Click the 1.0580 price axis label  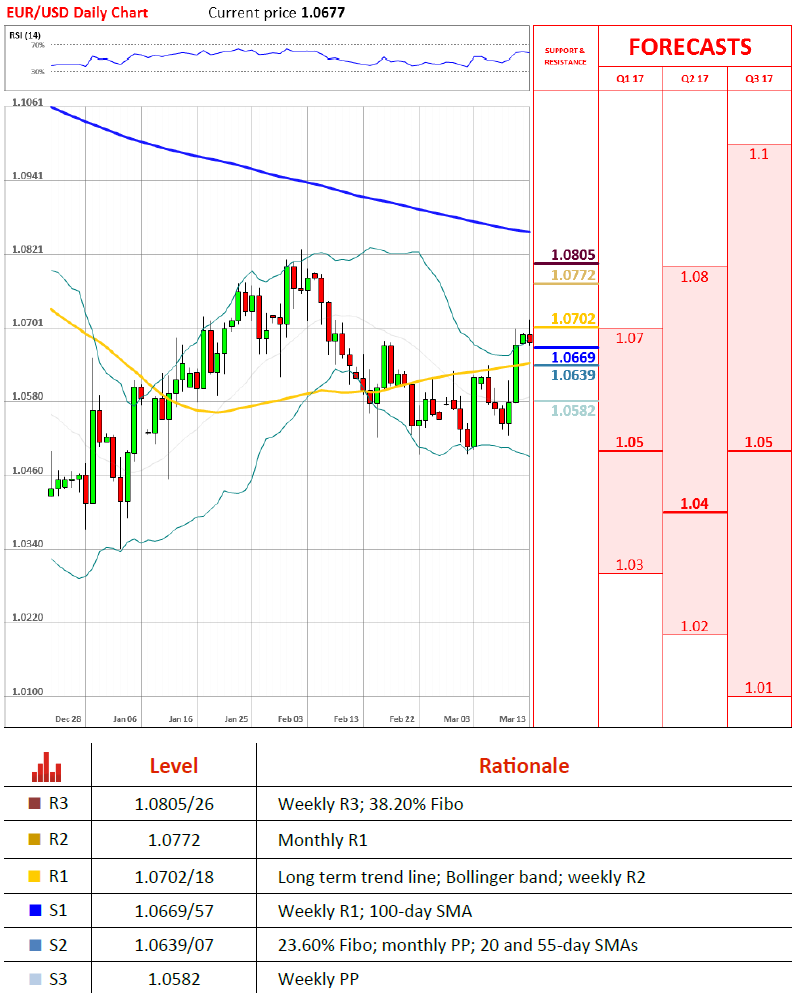pyautogui.click(x=28, y=396)
